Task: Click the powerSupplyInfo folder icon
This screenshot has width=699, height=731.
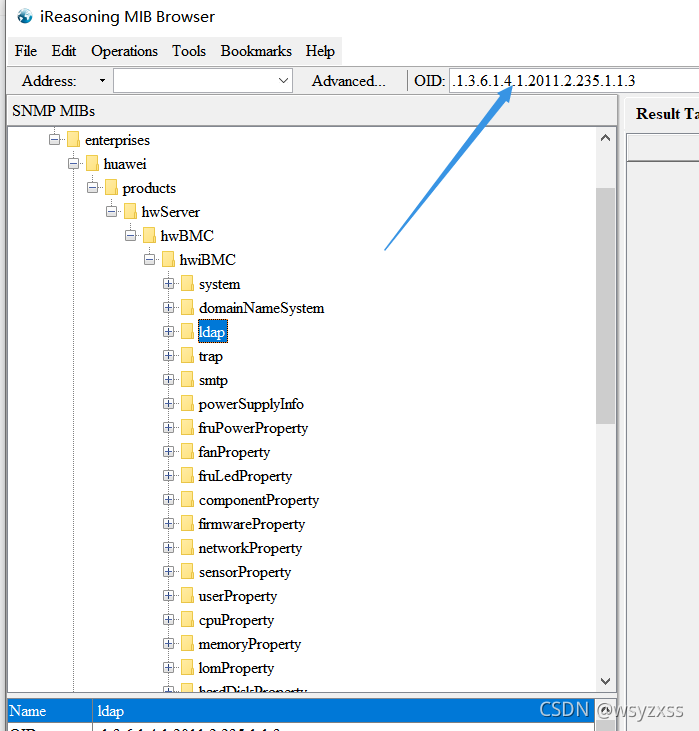Action: point(187,404)
